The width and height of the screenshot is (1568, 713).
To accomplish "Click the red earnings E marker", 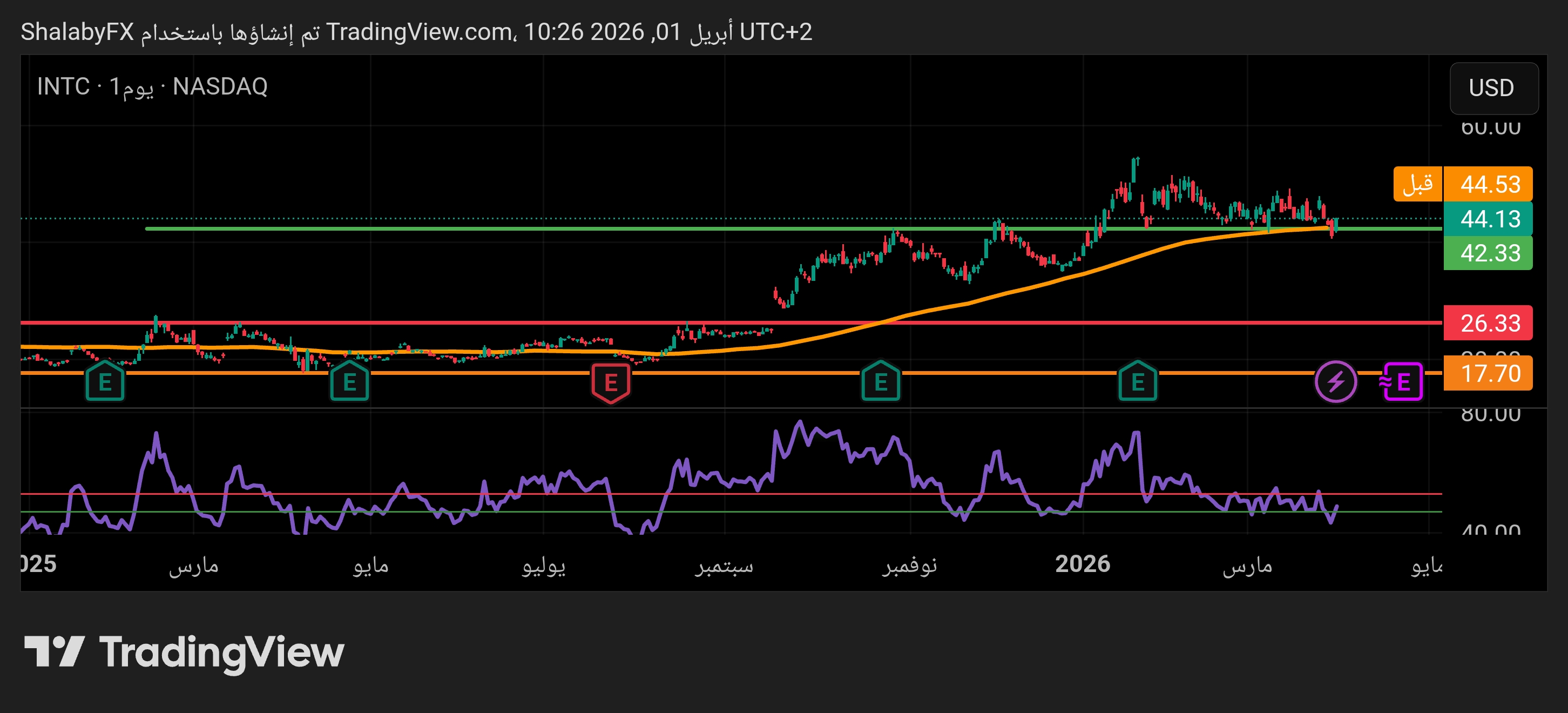I will point(611,382).
